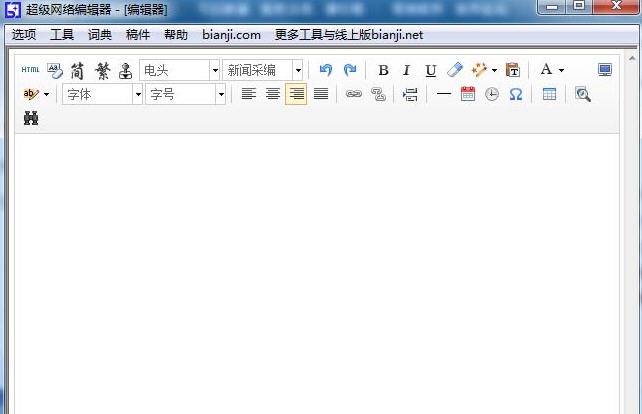The height and width of the screenshot is (414, 642).
Task: Convert text to Traditional Chinese (繁)
Action: tap(102, 71)
